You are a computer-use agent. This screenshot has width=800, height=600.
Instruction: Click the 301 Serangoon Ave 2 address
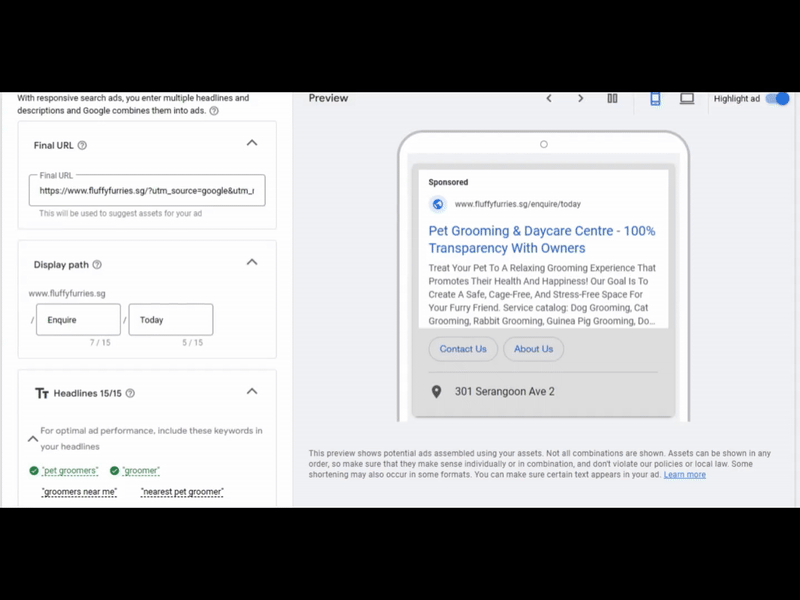[x=505, y=392]
